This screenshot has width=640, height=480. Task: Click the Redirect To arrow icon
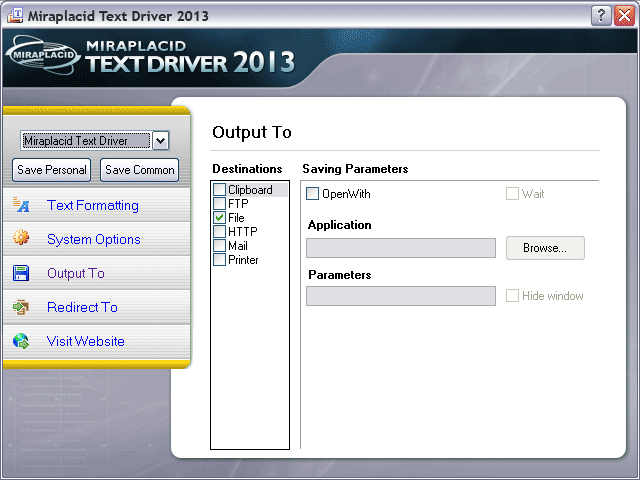(21, 307)
